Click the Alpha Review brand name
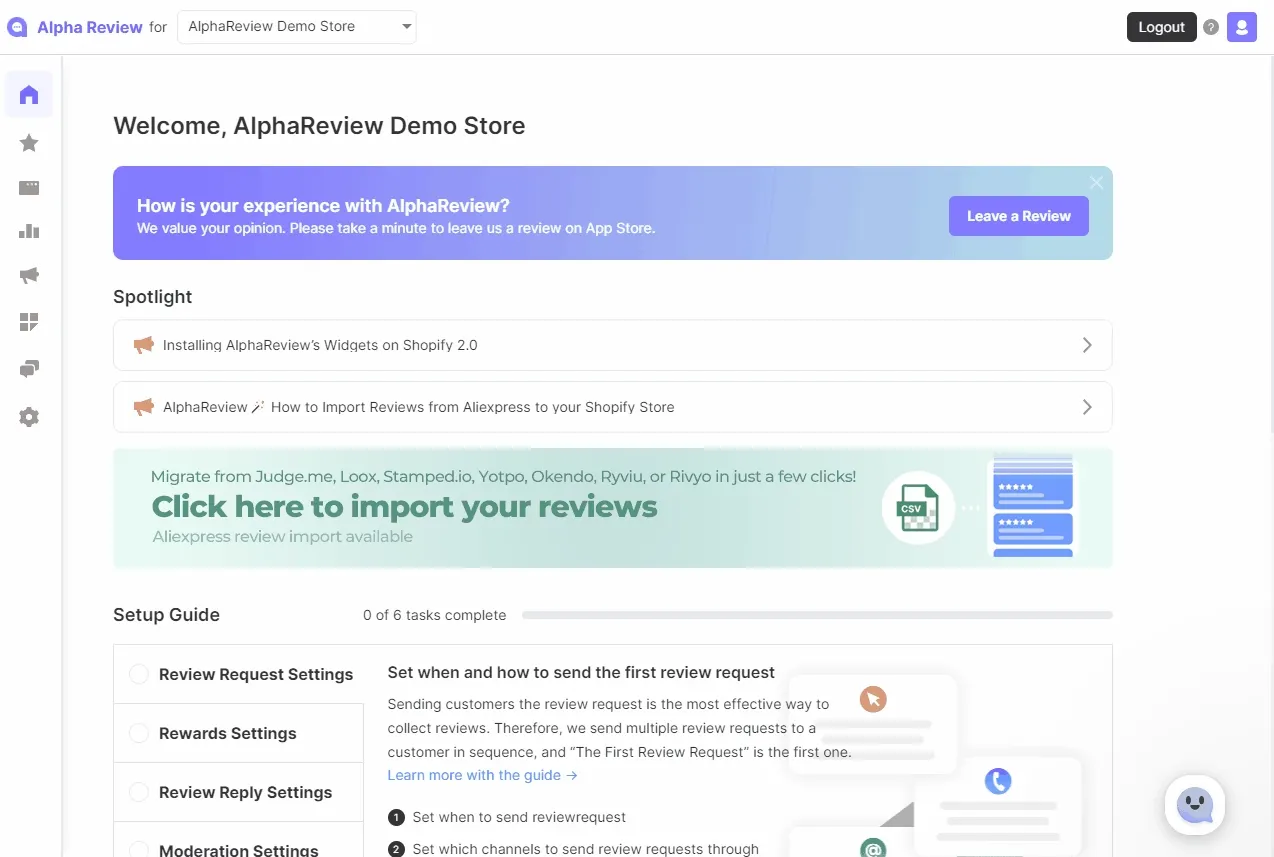Screen dimensions: 1274x857 coord(90,27)
